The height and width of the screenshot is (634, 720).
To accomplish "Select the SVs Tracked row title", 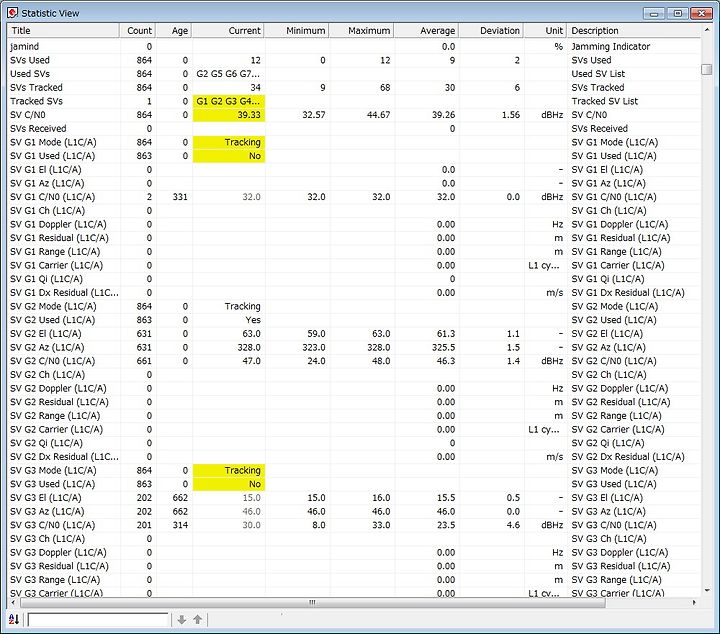I will 36,88.
